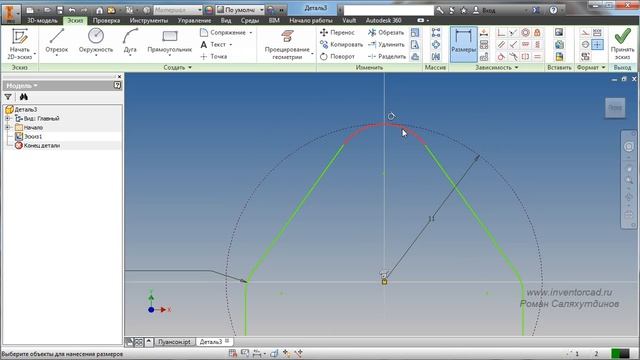Apply the equal constraint icon
640x360 pixels.
pos(537,56)
